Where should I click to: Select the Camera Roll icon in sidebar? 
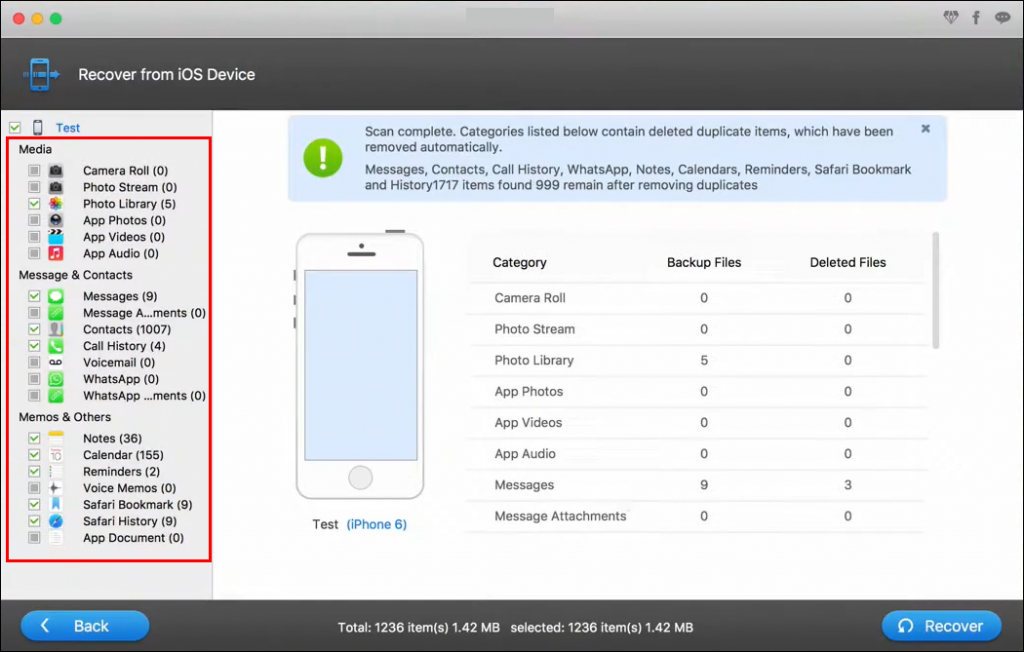pyautogui.click(x=54, y=170)
